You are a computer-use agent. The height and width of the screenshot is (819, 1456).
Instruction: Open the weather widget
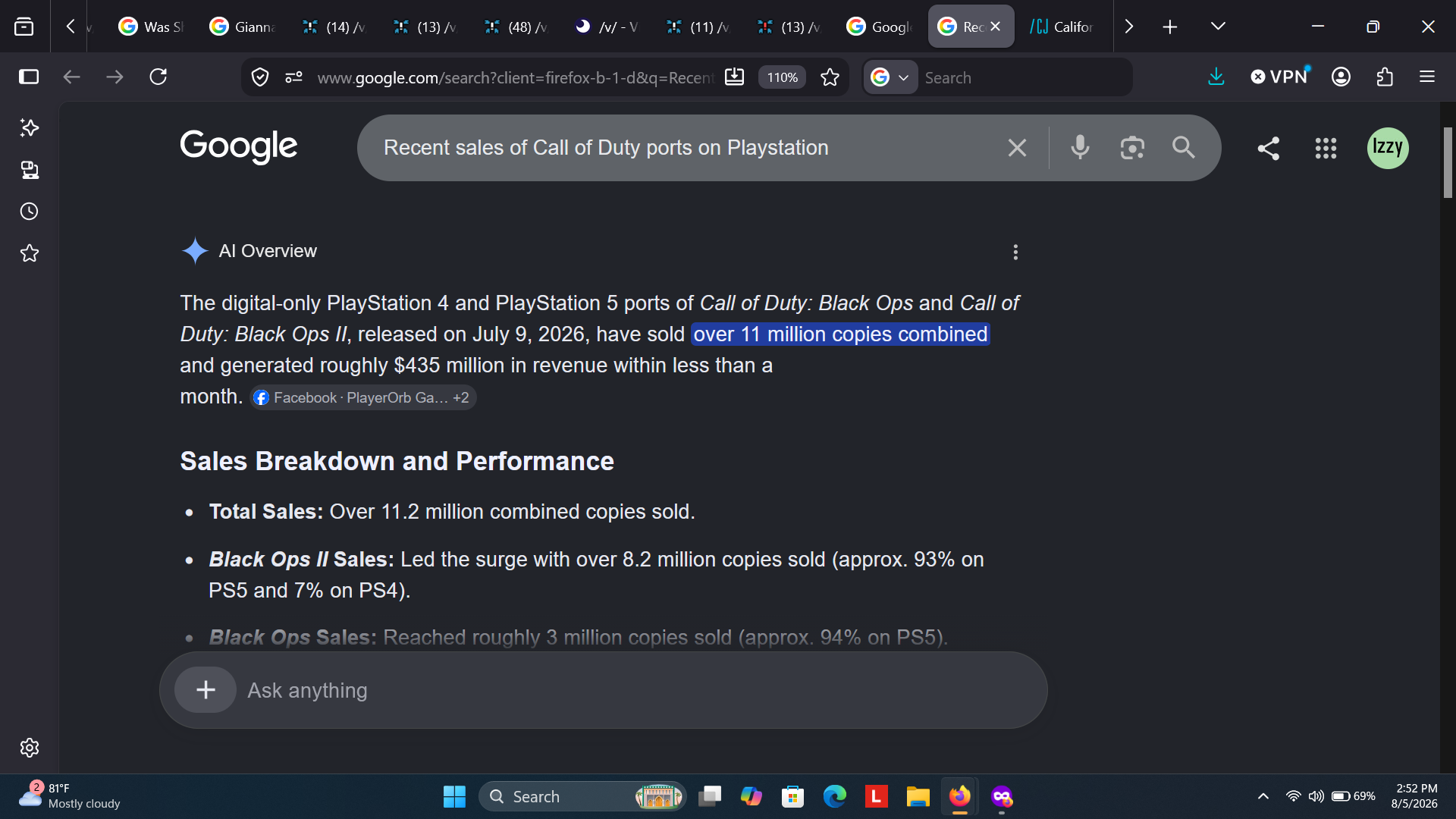[70, 795]
